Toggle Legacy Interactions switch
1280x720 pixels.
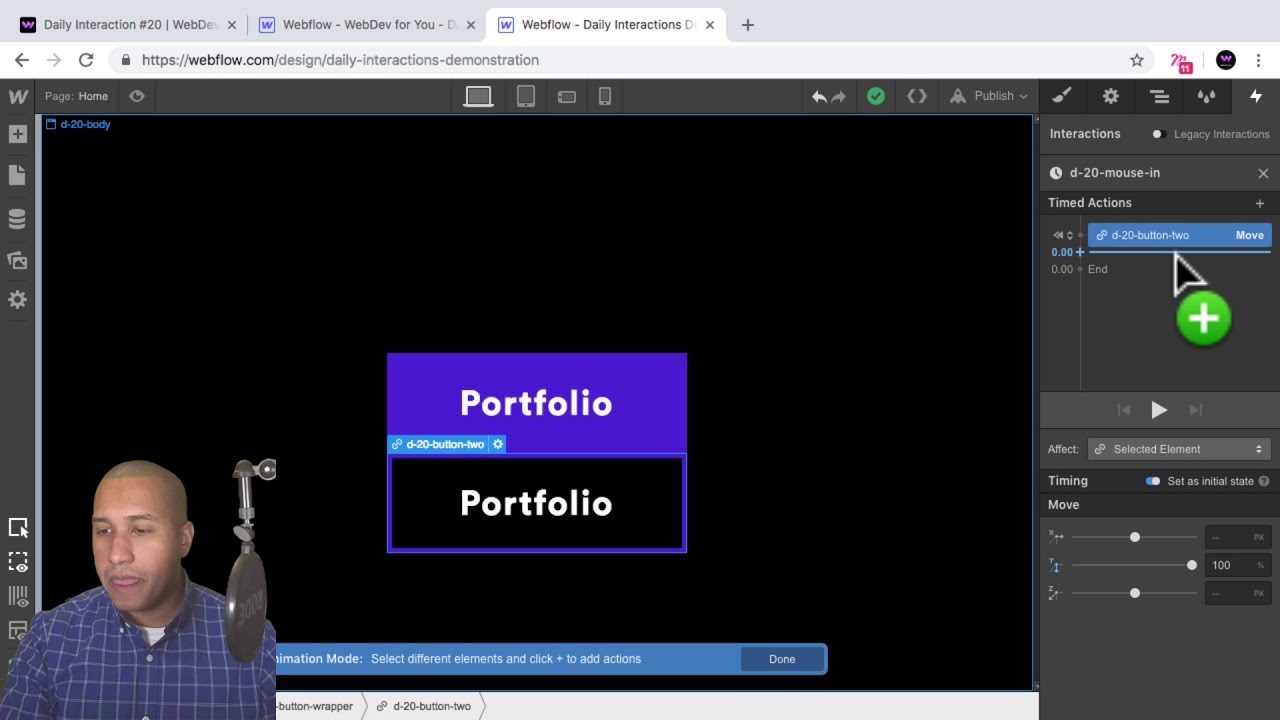click(x=1158, y=134)
